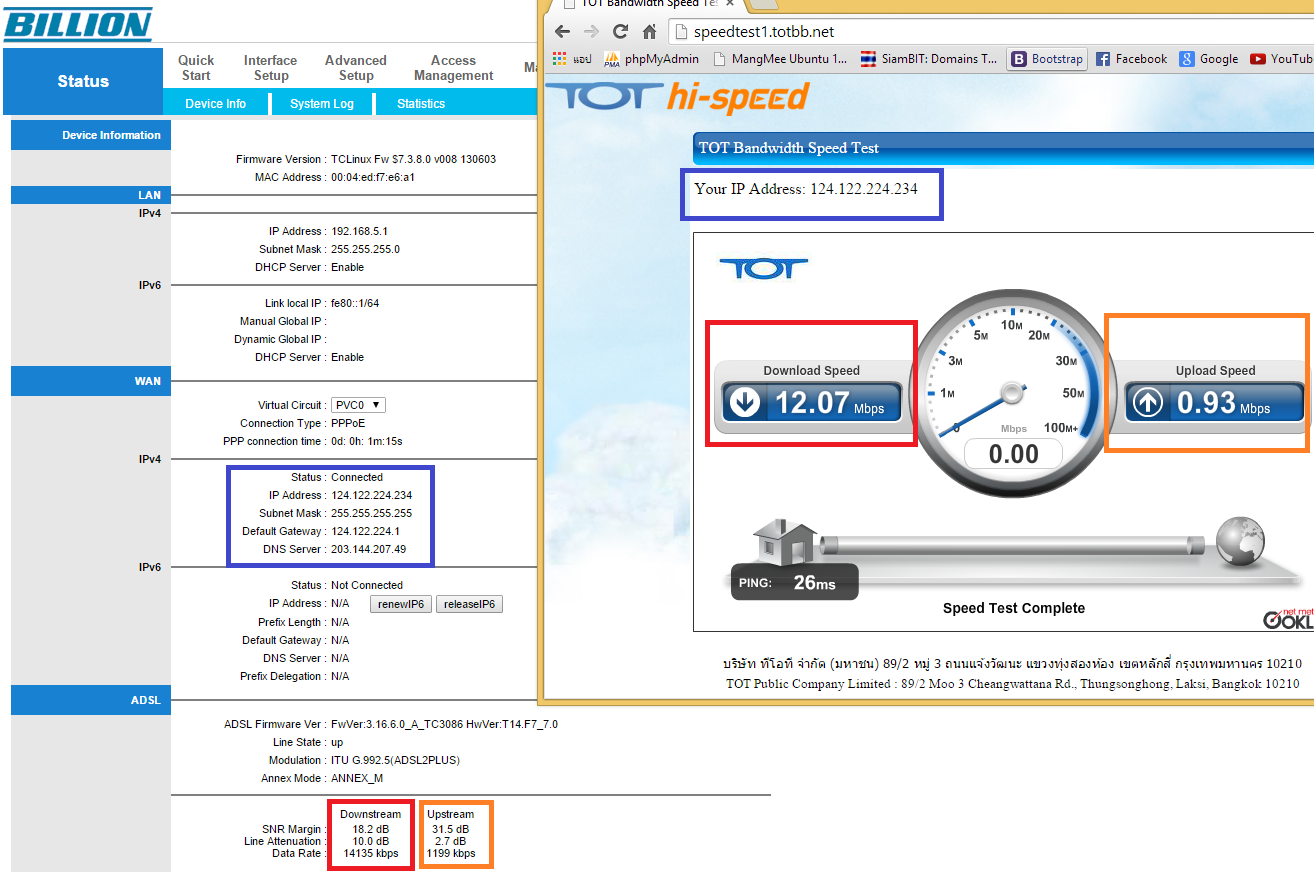Screen dimensions: 1314x872
Task: Open the Status section in router
Action: pyautogui.click(x=83, y=81)
